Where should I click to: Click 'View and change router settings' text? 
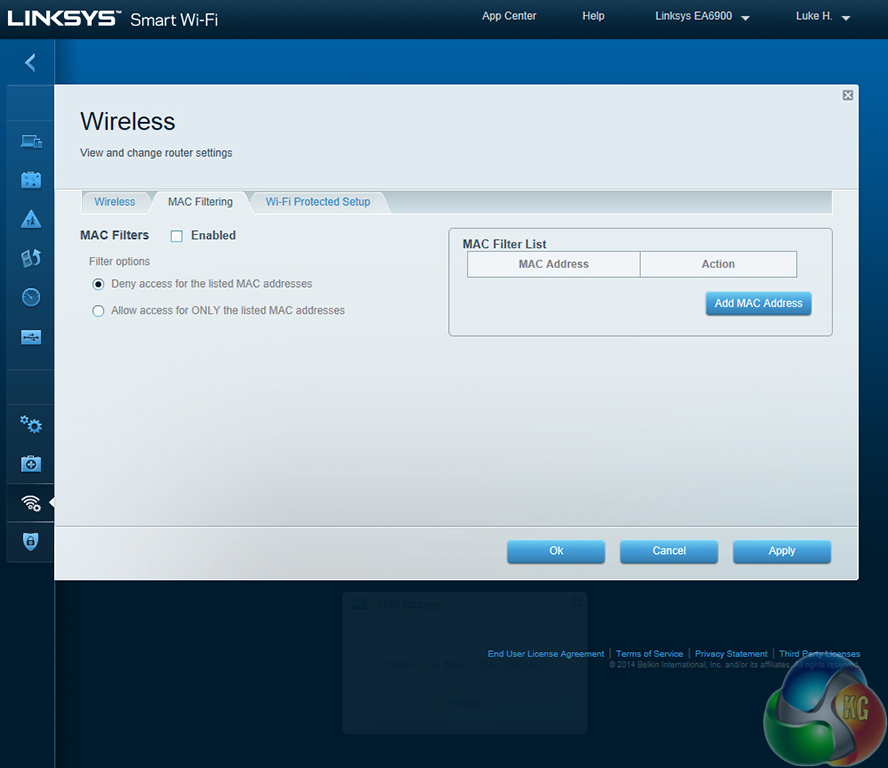156,153
